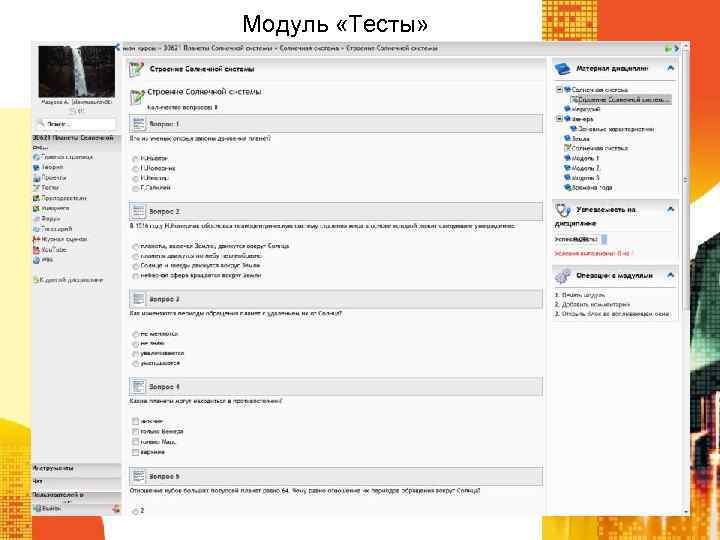Open Времена года in the material tree
The width and height of the screenshot is (720, 540).
point(592,187)
